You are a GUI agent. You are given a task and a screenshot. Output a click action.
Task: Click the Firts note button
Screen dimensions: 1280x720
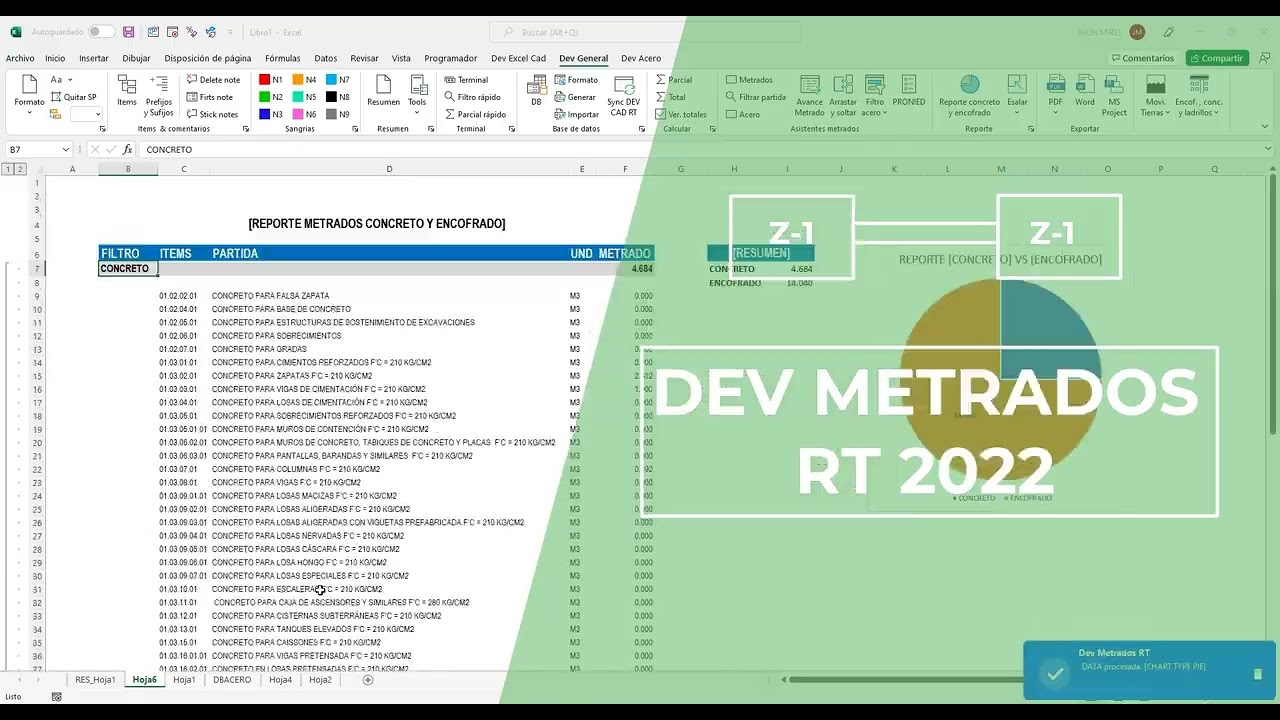click(x=210, y=97)
